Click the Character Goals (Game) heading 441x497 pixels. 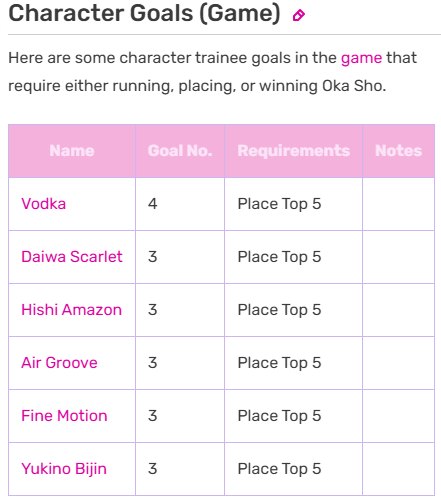coord(144,13)
